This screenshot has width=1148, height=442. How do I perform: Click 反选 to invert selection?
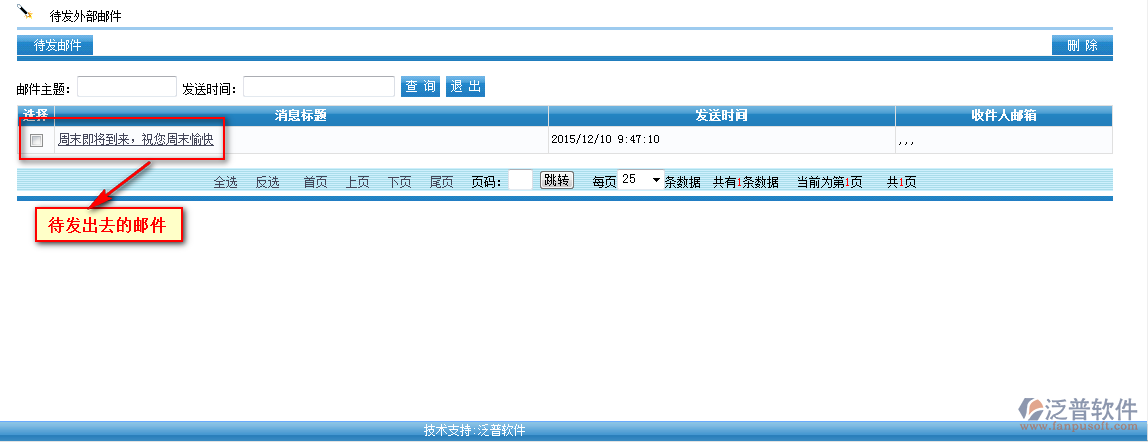(267, 182)
